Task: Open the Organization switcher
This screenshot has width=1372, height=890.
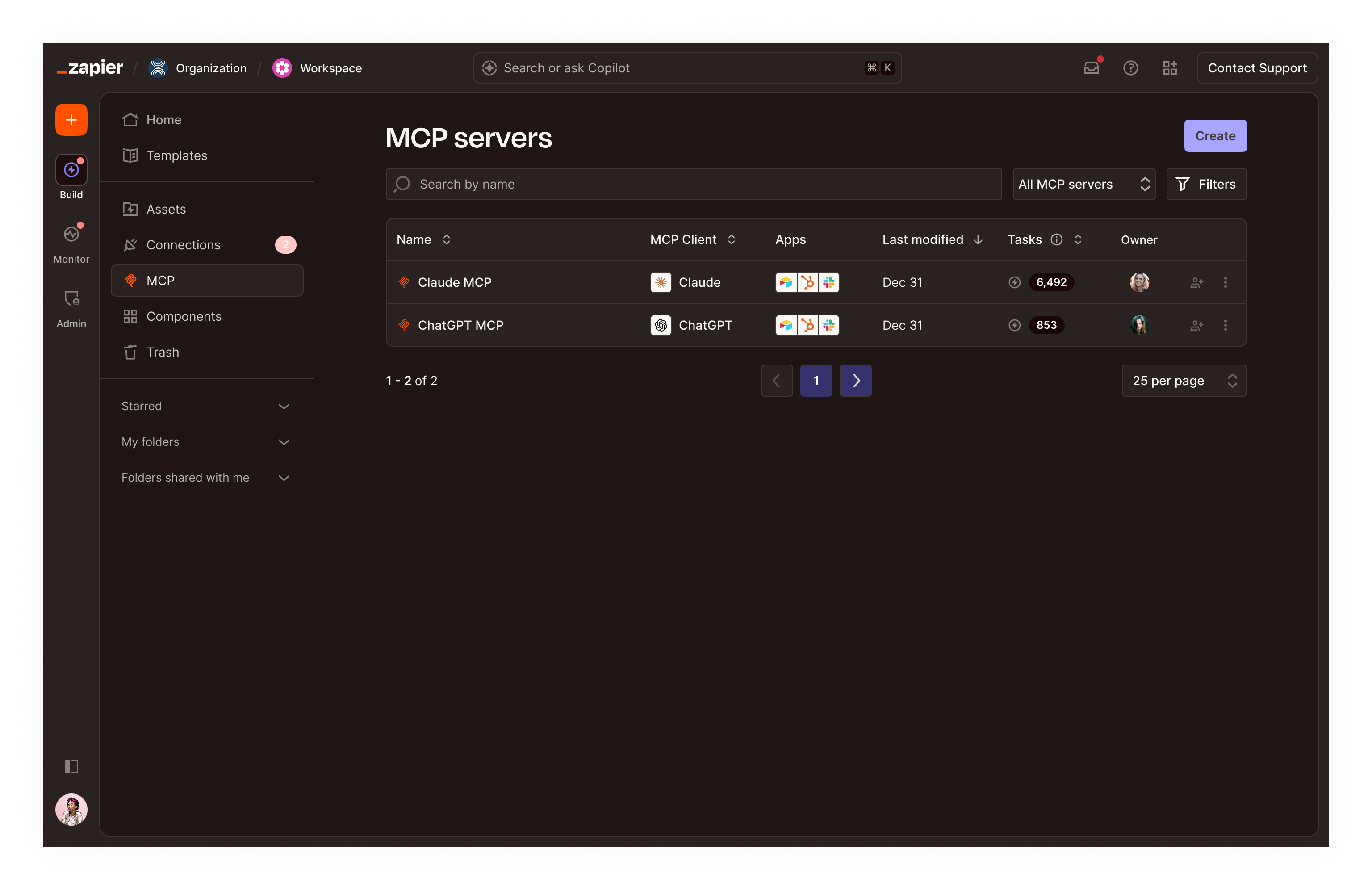Action: pyautogui.click(x=198, y=68)
